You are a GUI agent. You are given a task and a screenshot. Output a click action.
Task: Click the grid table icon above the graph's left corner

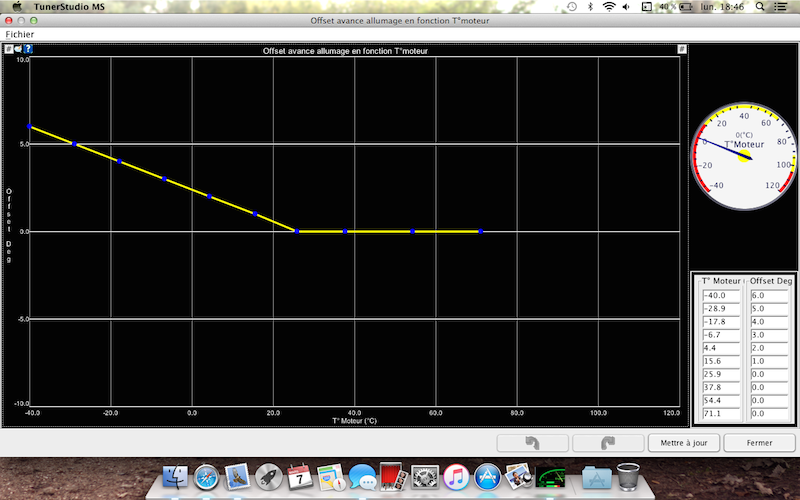[x=9, y=49]
